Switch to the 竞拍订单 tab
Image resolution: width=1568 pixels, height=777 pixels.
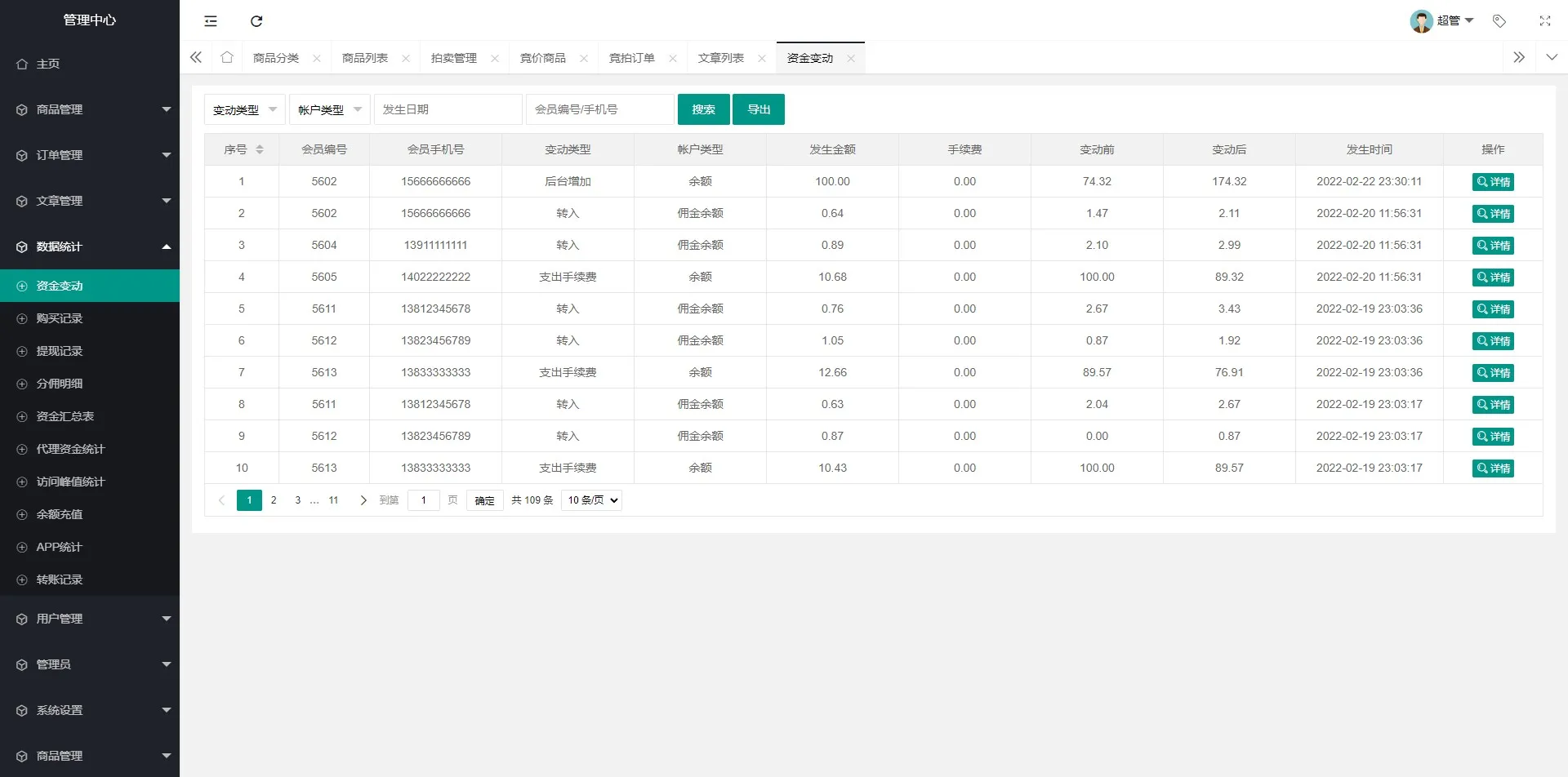point(632,58)
